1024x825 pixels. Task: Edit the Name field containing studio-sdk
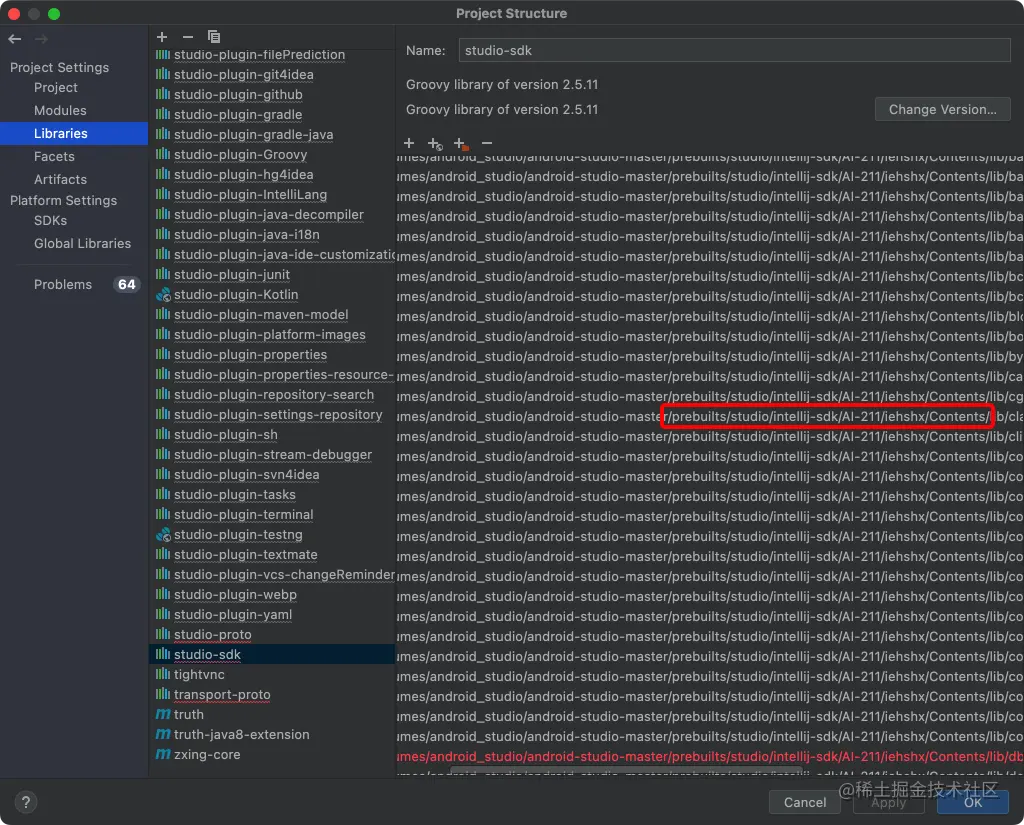coord(734,50)
